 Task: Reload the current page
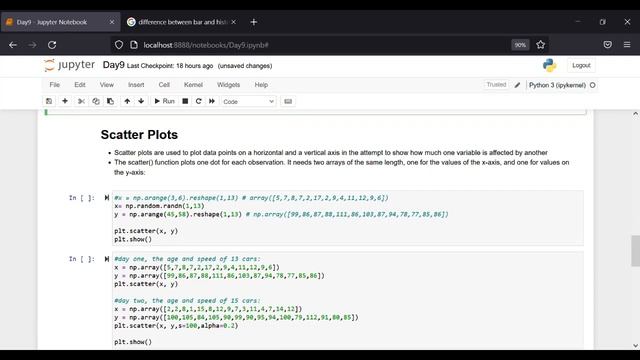52,45
